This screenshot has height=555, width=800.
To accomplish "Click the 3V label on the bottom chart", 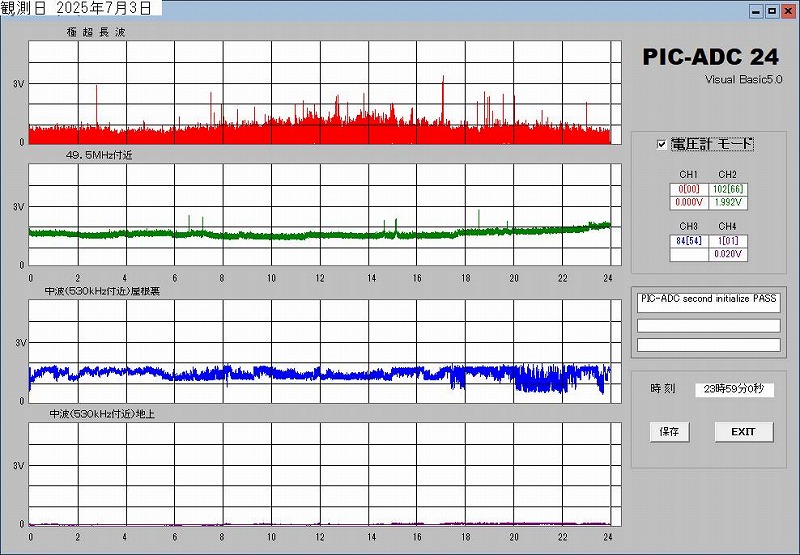I will tap(18, 466).
